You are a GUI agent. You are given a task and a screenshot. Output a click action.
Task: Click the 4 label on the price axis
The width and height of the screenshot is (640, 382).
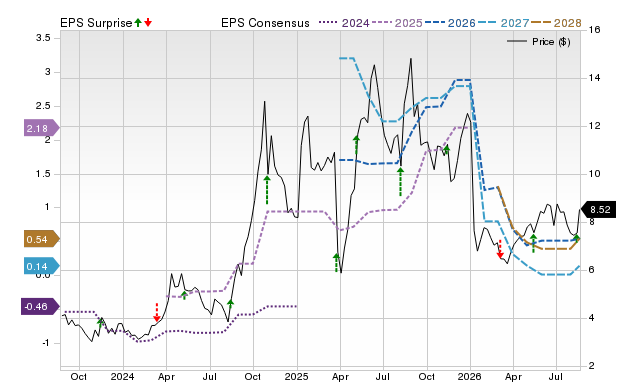[592, 318]
